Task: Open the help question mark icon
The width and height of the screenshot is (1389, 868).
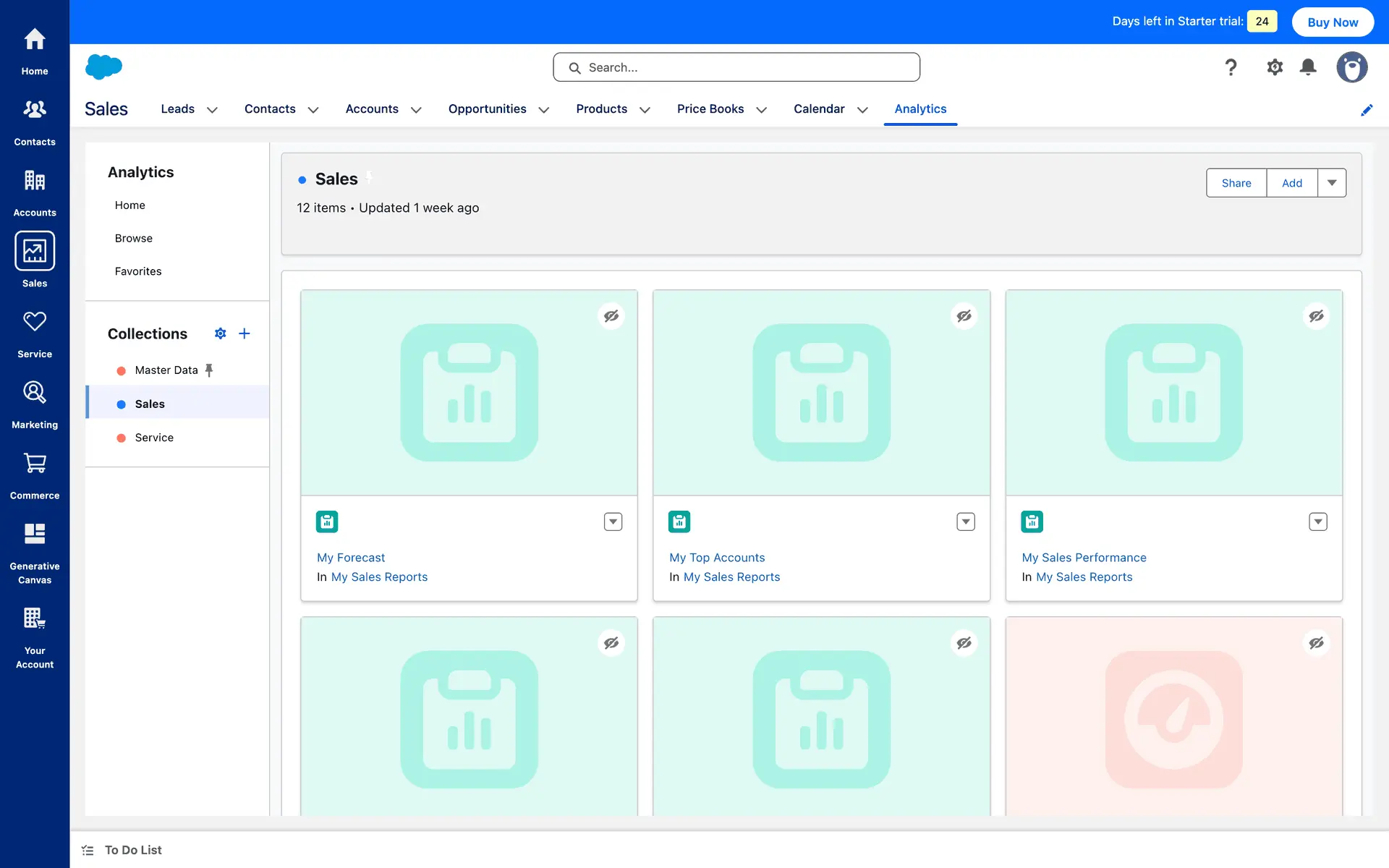Action: point(1231,67)
